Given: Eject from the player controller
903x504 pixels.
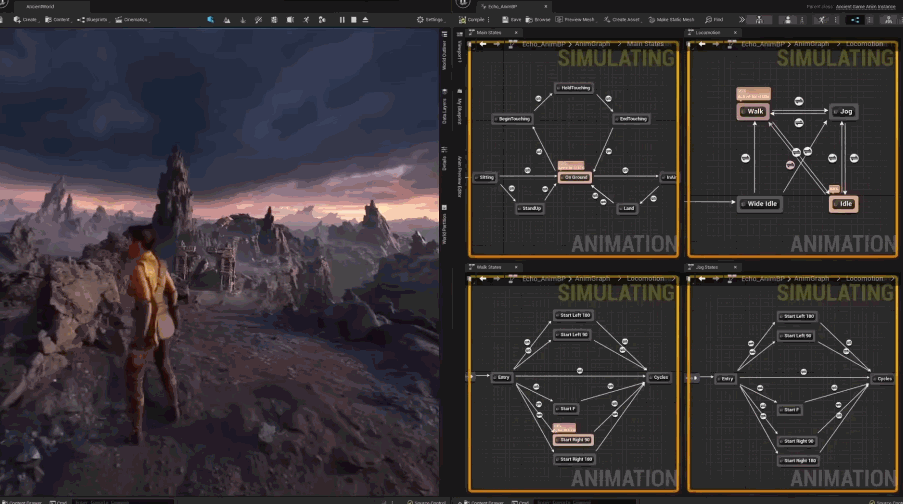Looking at the screenshot, I should 365,20.
